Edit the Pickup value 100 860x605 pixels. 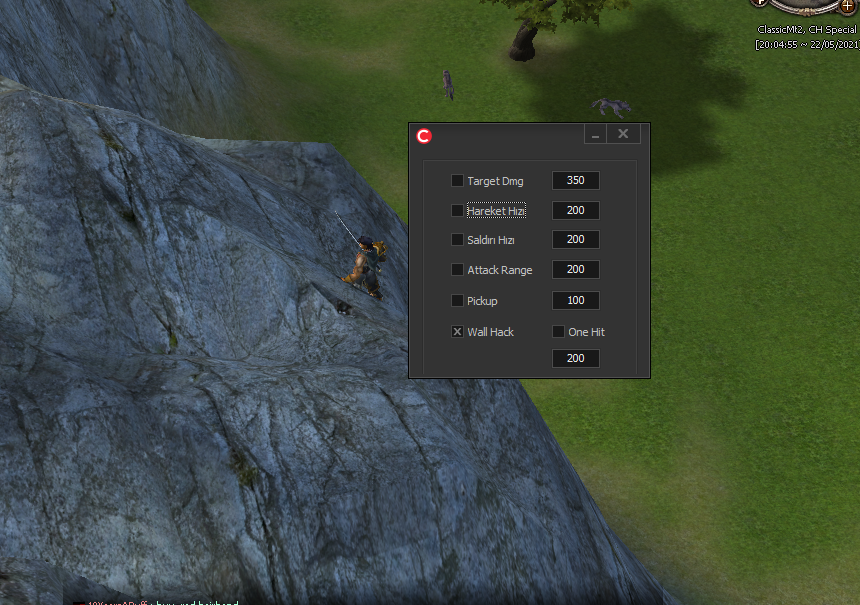[575, 301]
